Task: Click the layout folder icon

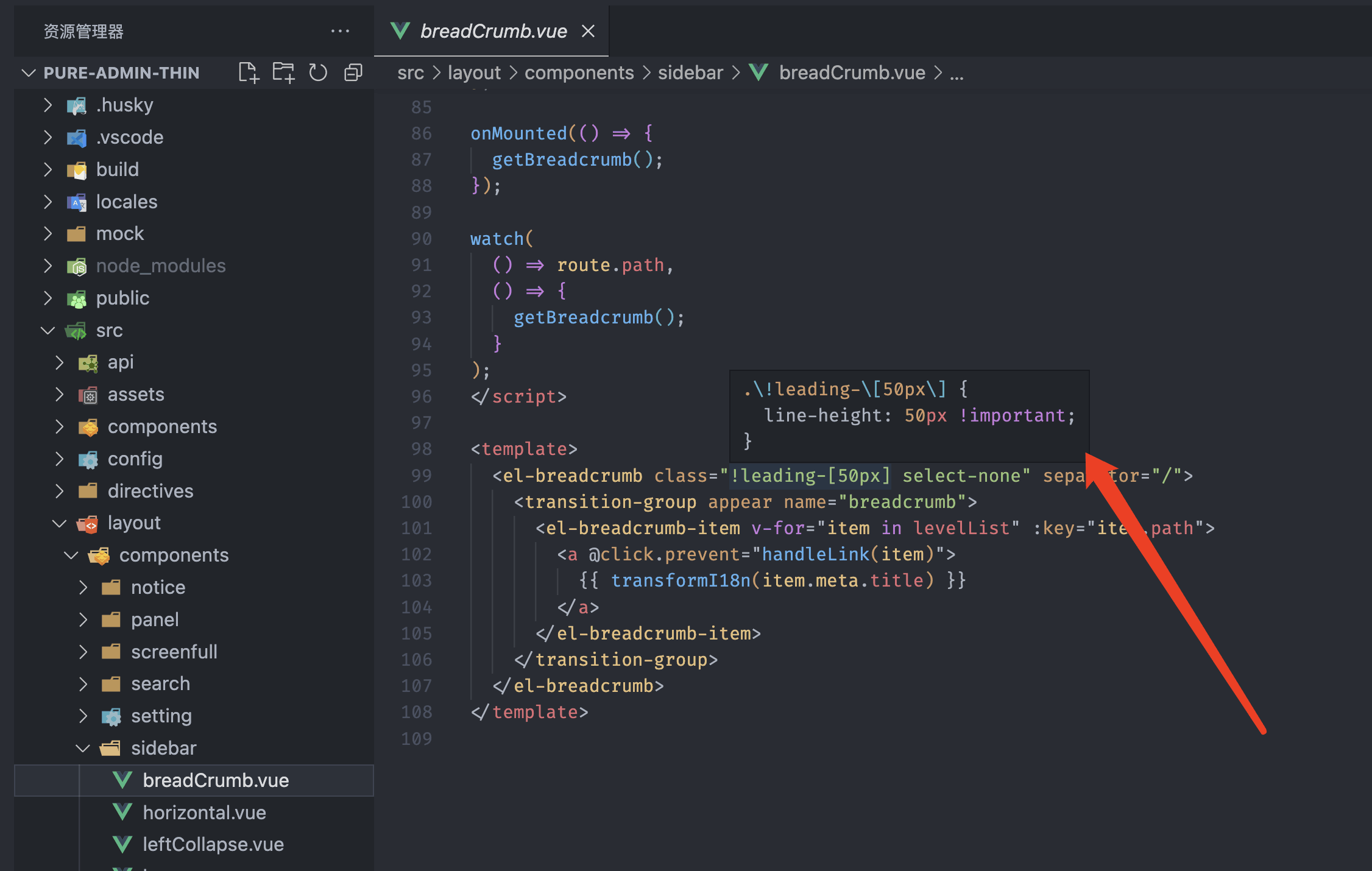Action: pos(88,524)
